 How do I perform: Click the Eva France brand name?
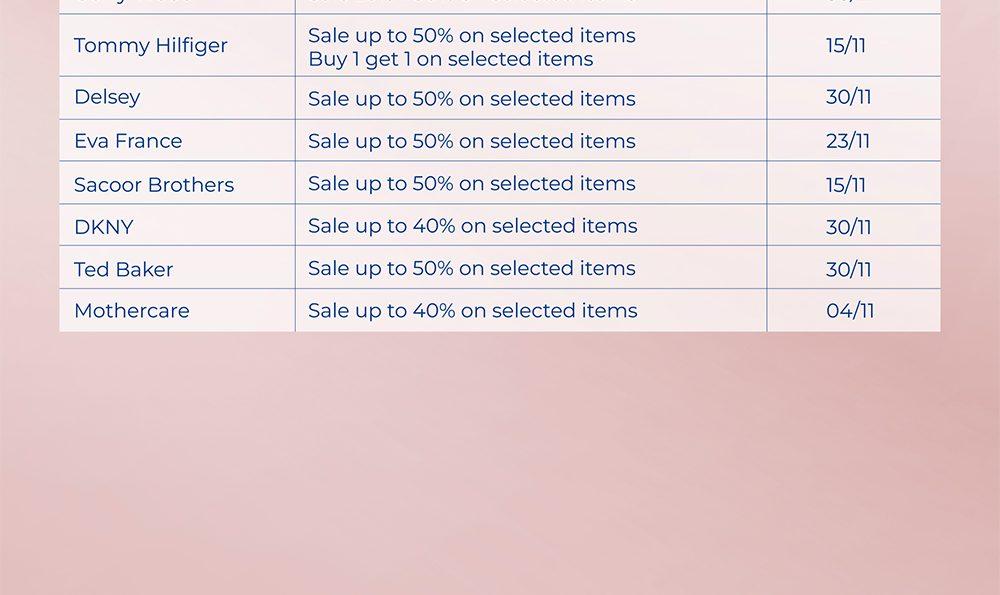(x=128, y=141)
